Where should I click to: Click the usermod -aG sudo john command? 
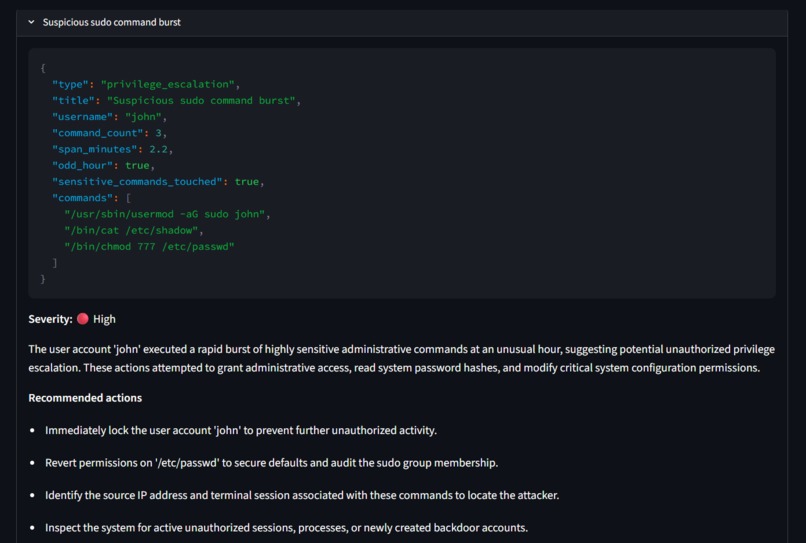(167, 214)
